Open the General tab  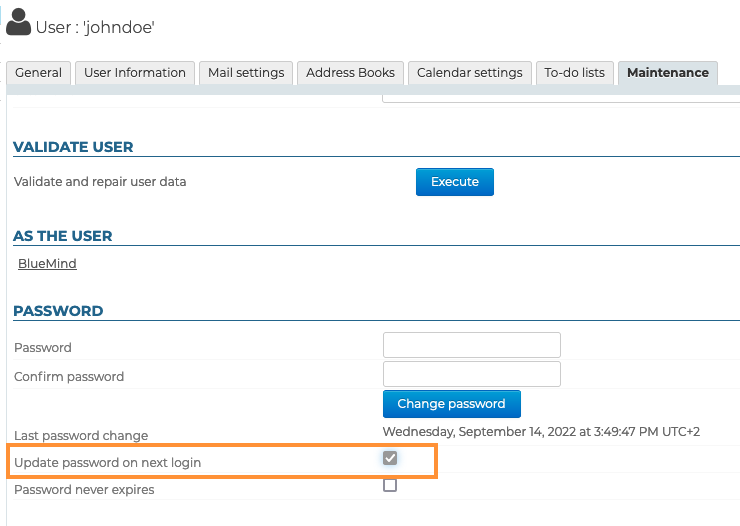[39, 73]
